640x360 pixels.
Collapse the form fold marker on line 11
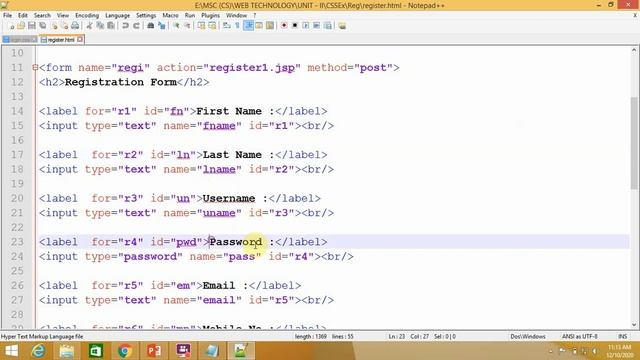click(x=35, y=68)
